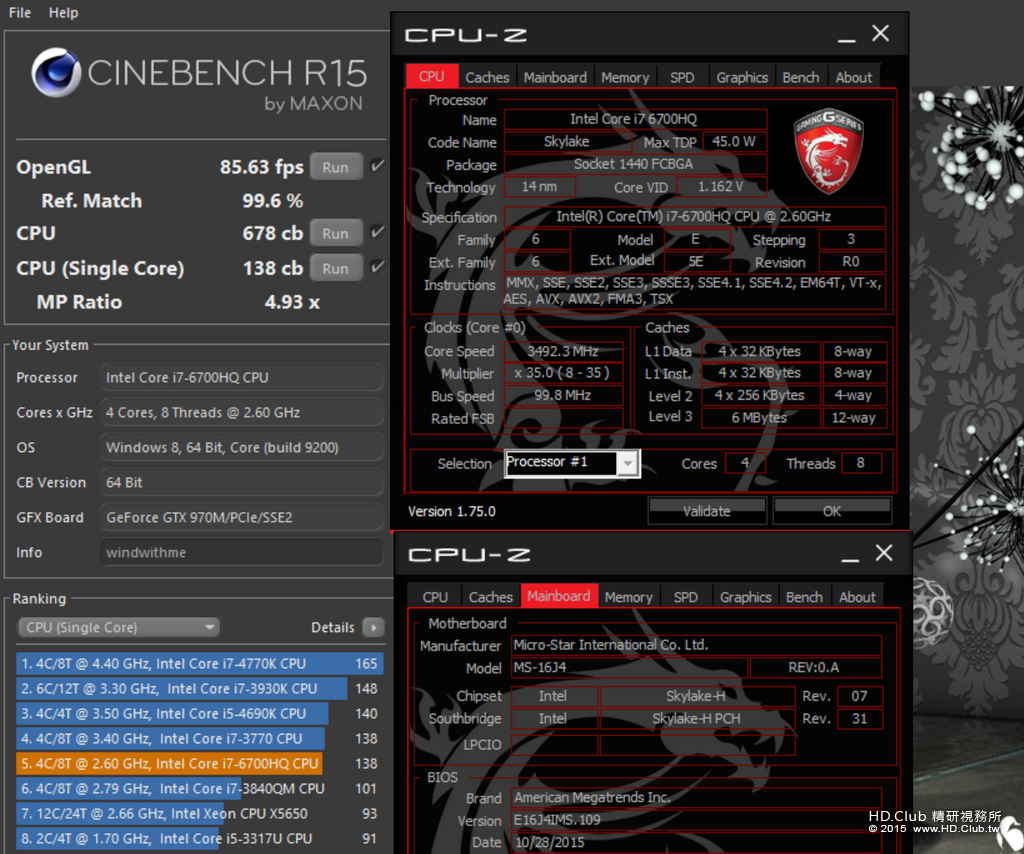
Task: Toggle the CPU (Single Core) test checkbox
Action: point(377,267)
